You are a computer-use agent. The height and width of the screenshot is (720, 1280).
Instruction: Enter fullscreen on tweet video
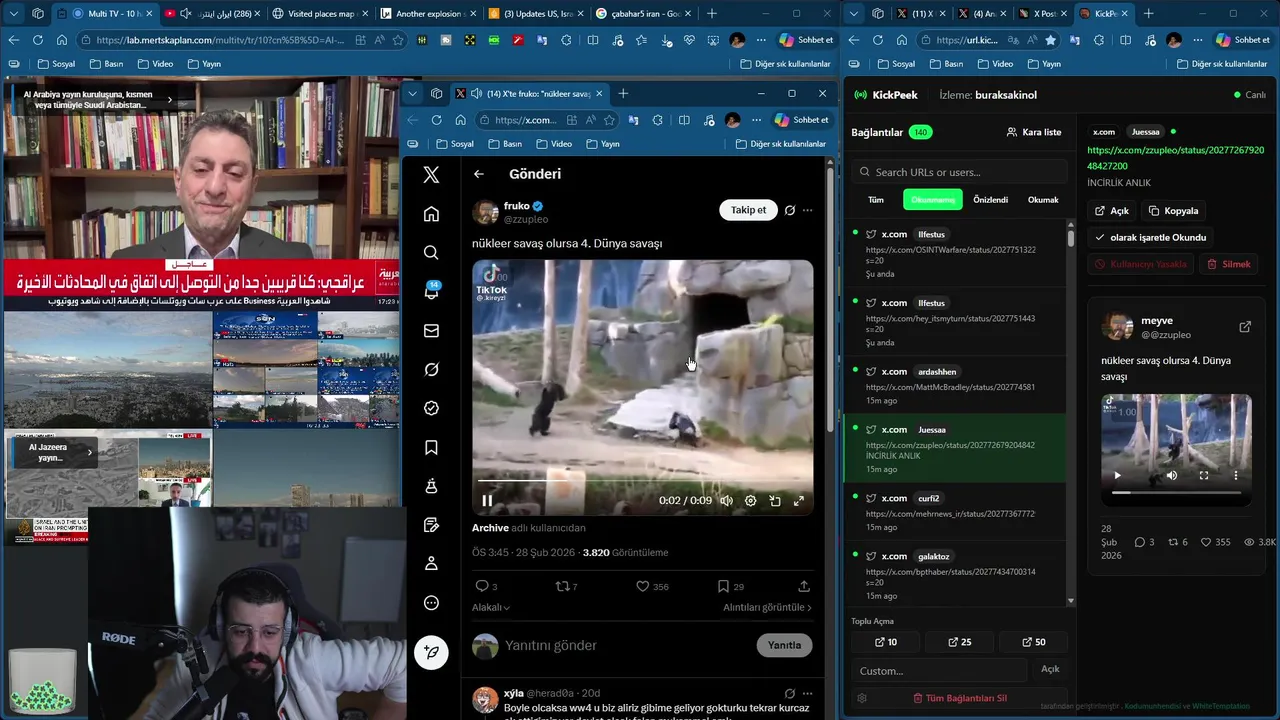[x=799, y=501]
